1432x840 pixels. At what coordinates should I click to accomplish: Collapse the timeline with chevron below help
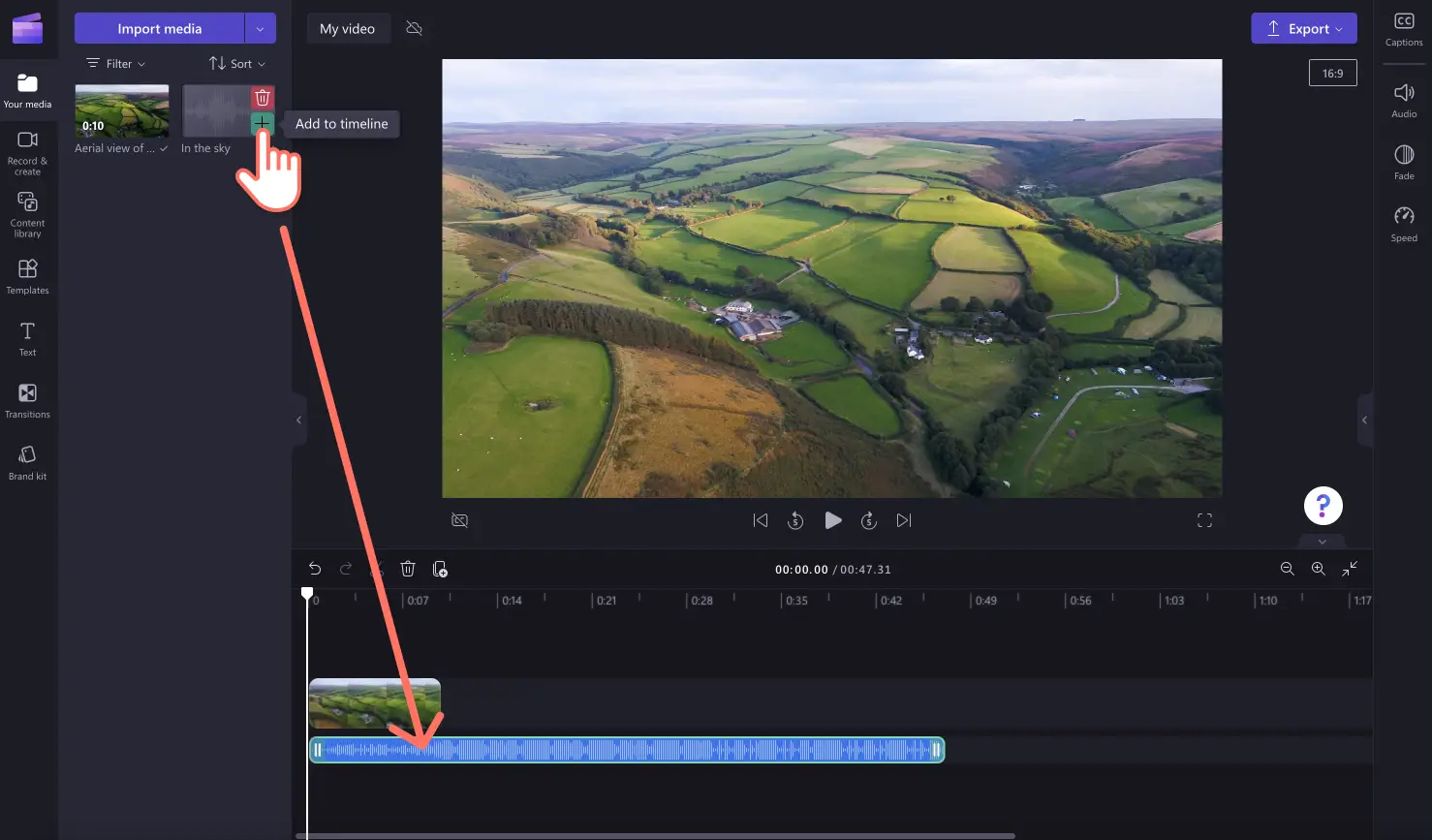(1323, 542)
